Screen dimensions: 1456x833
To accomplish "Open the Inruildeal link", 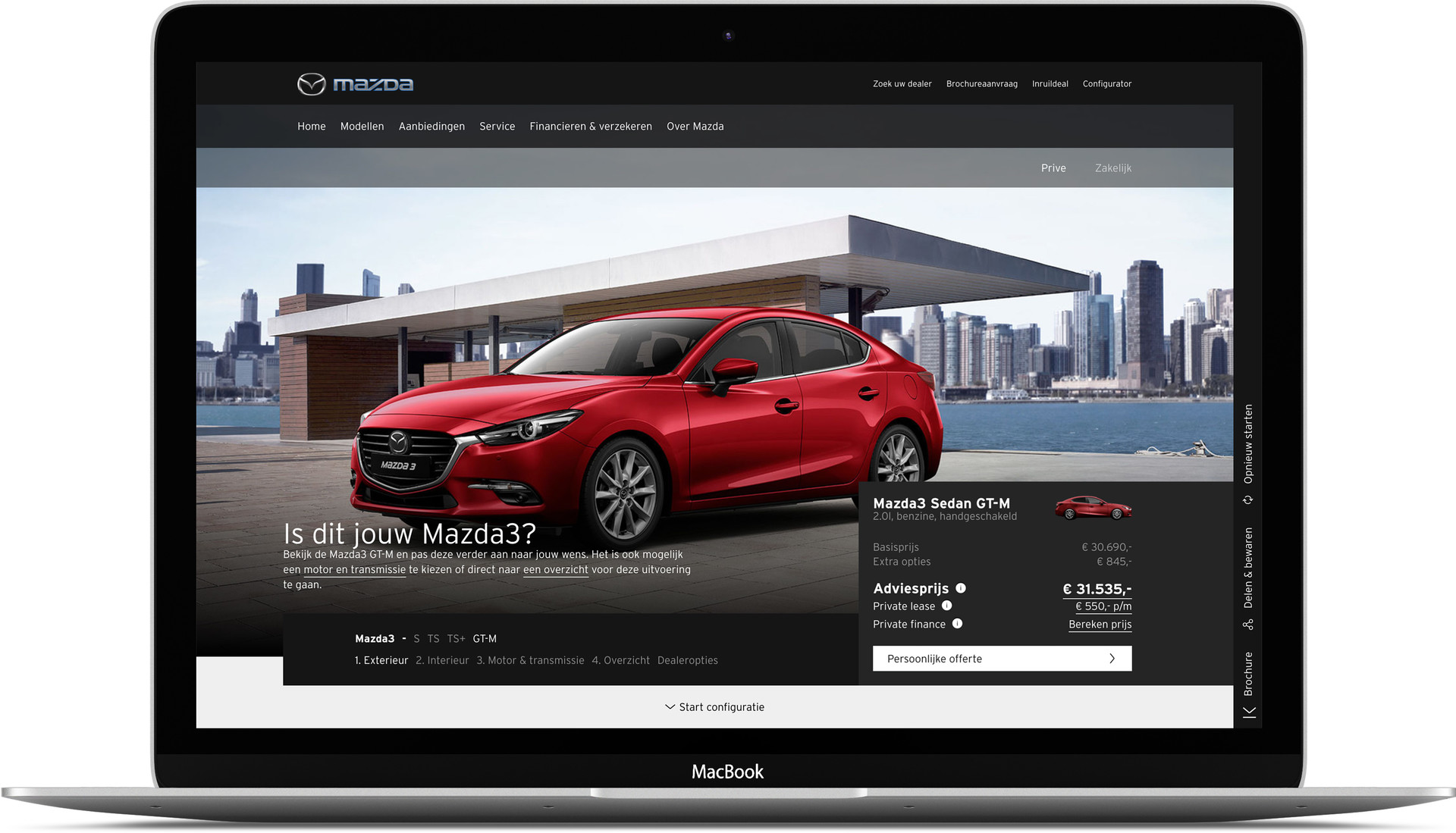I will [1050, 84].
